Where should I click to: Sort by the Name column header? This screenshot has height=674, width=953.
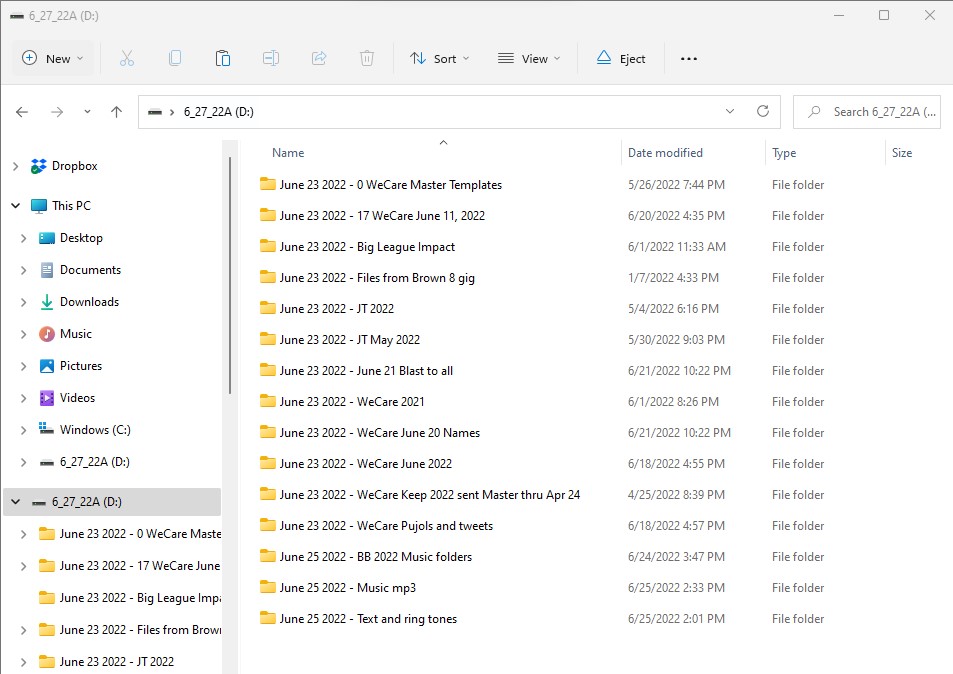[x=288, y=153]
